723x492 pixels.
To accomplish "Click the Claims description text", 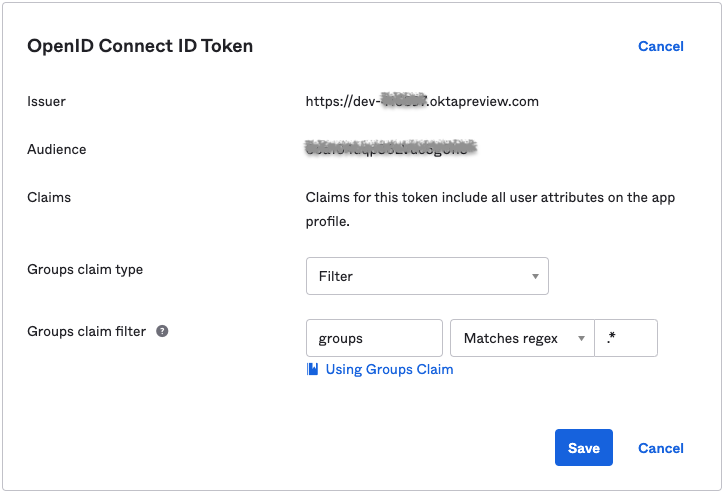I will pyautogui.click(x=490, y=209).
